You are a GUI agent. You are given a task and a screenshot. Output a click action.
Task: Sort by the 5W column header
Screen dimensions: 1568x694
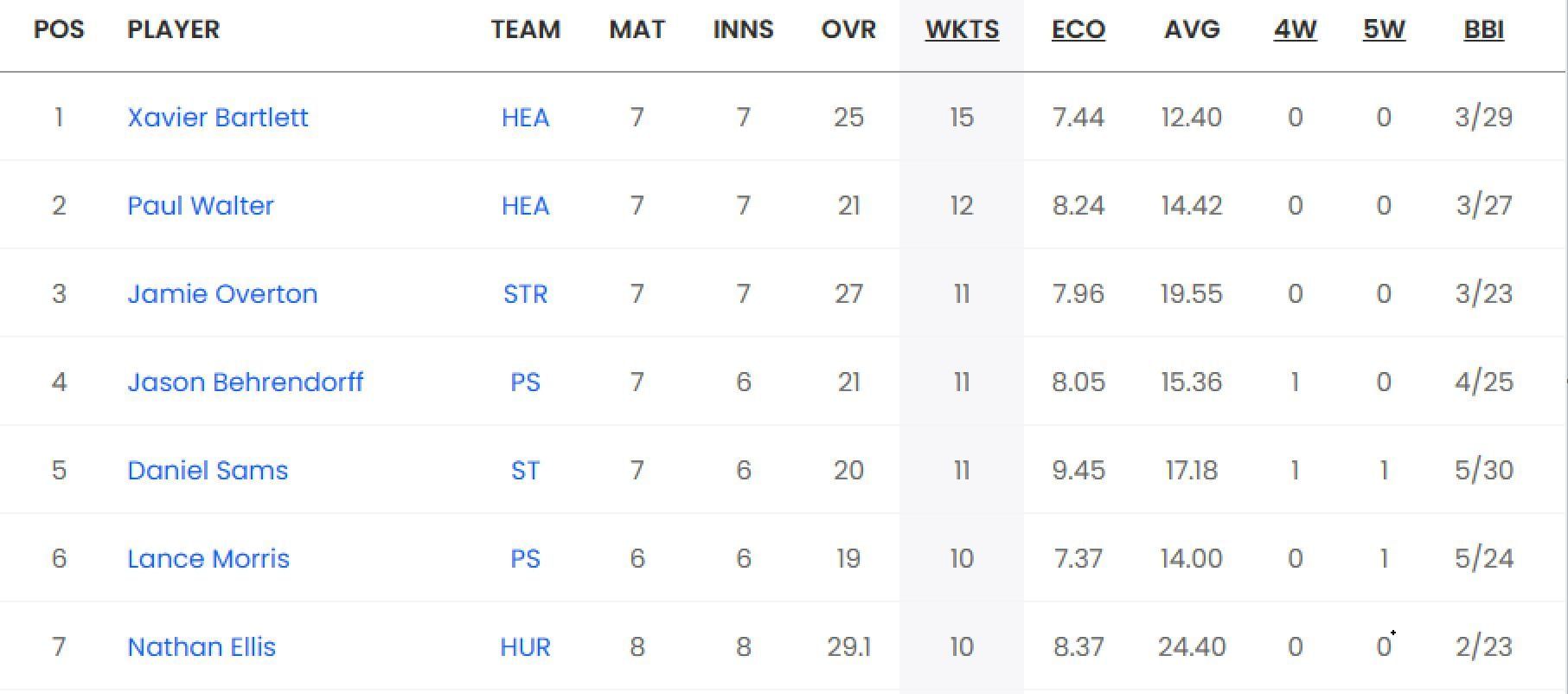coord(1384,29)
